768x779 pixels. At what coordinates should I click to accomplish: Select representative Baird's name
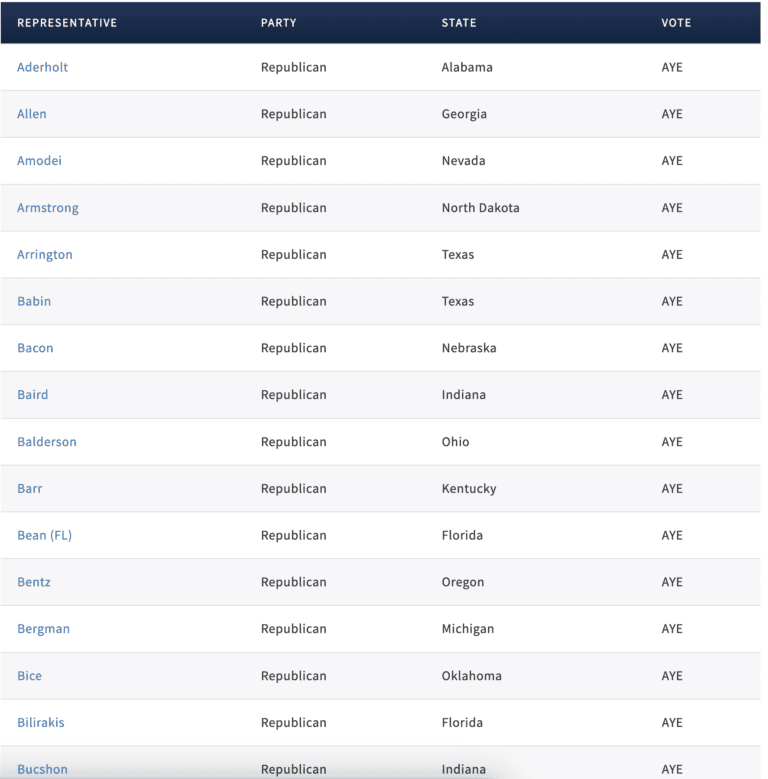33,395
